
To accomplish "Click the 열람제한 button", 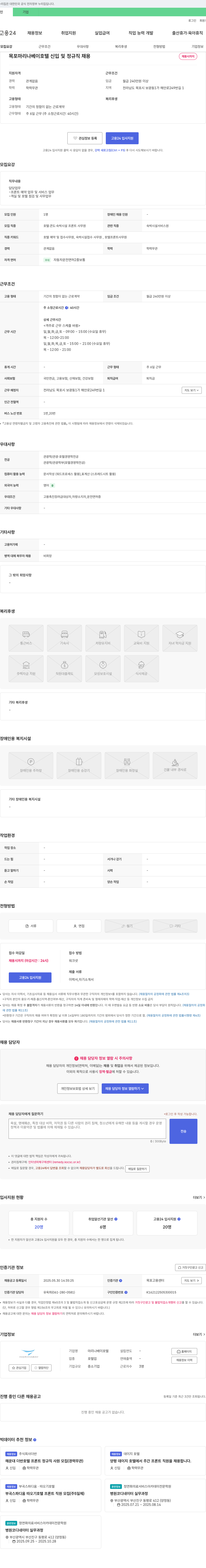I will [41, 1368].
